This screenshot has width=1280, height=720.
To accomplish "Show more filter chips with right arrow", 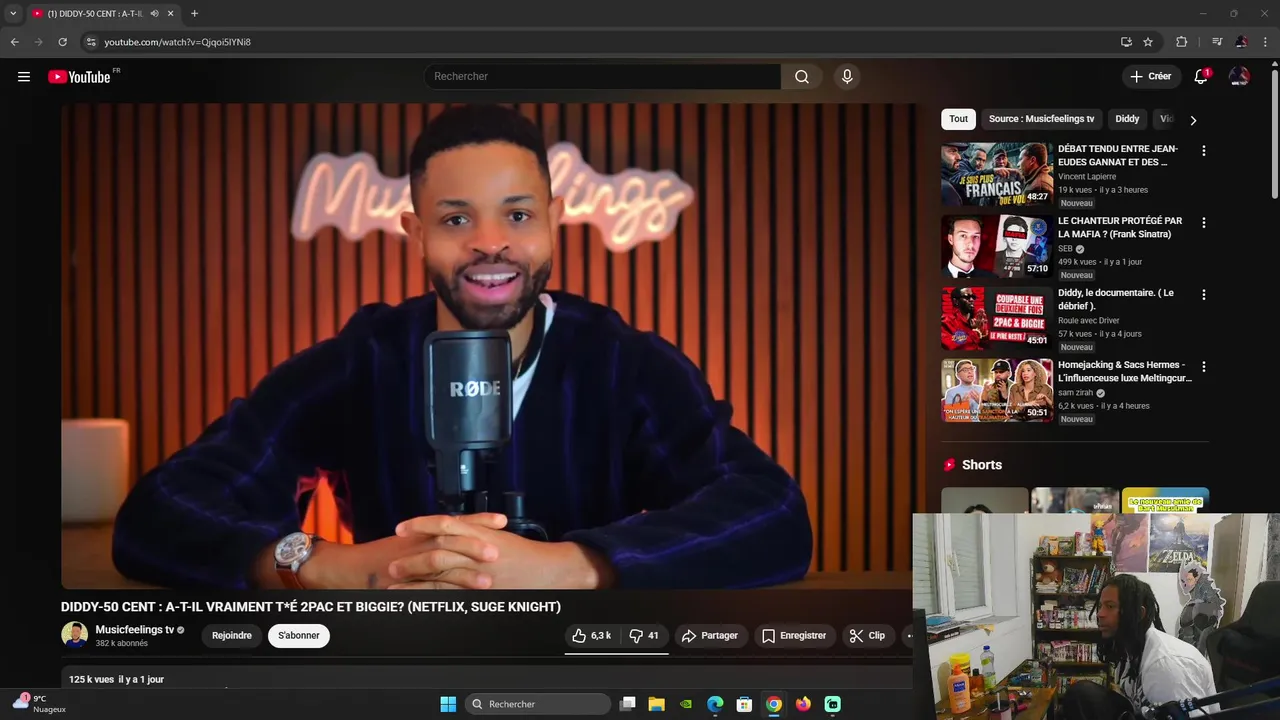I will click(1192, 119).
